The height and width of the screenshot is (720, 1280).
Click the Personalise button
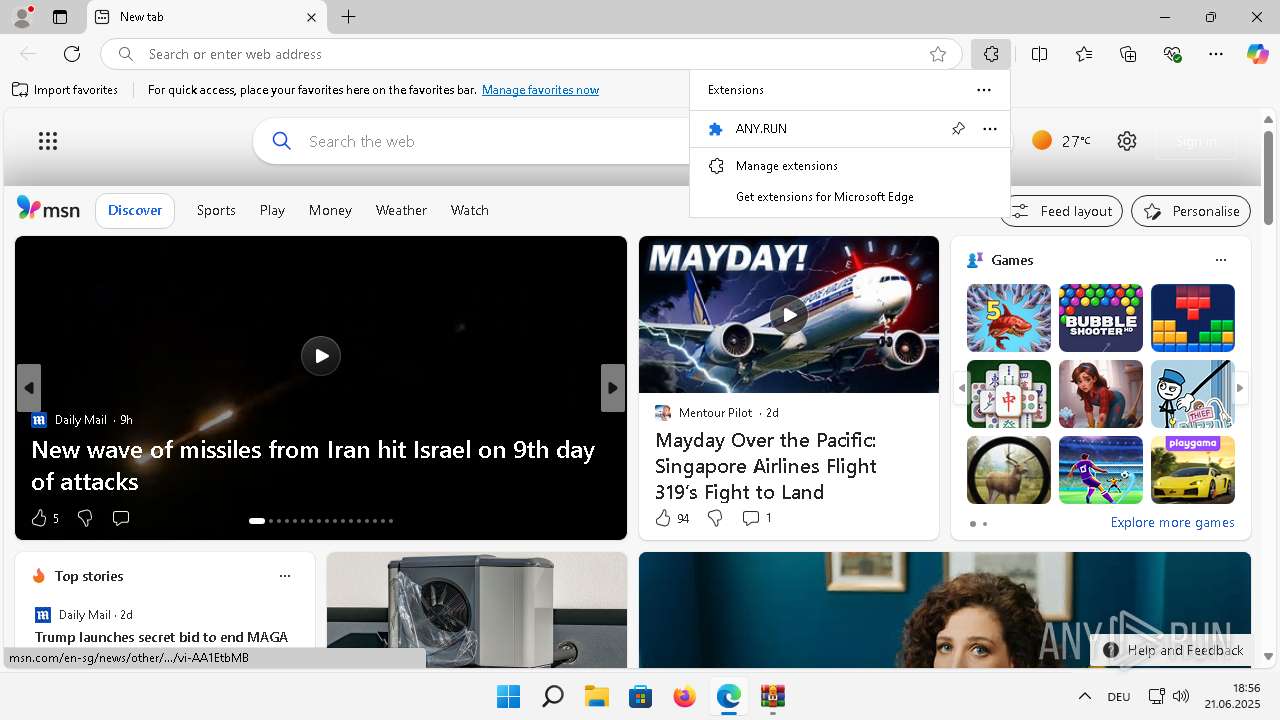point(1191,211)
